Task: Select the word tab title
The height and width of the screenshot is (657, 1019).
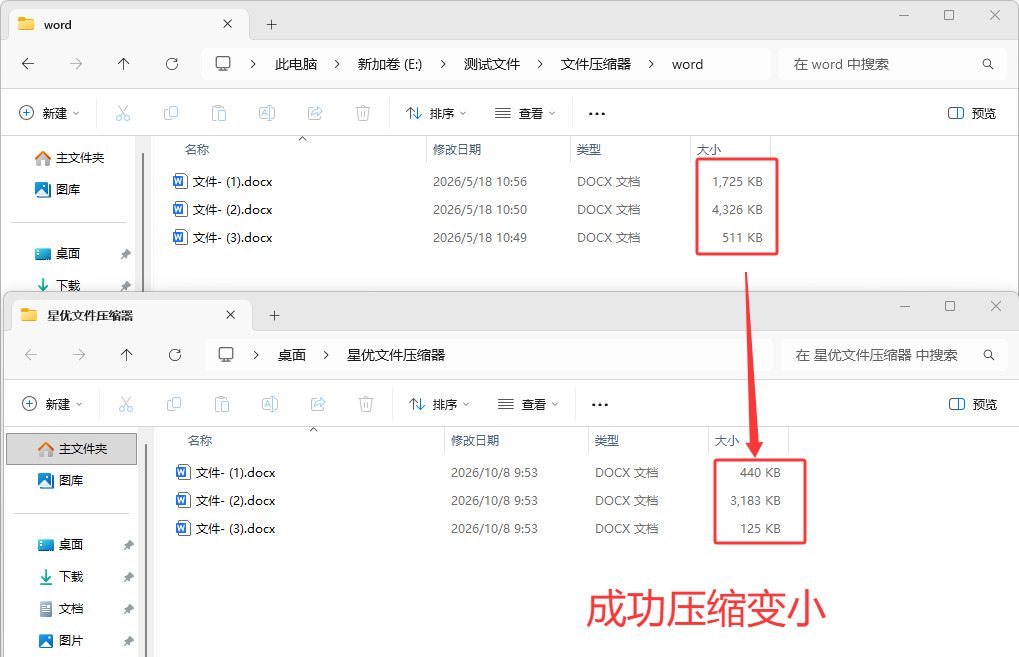Action: [58, 25]
